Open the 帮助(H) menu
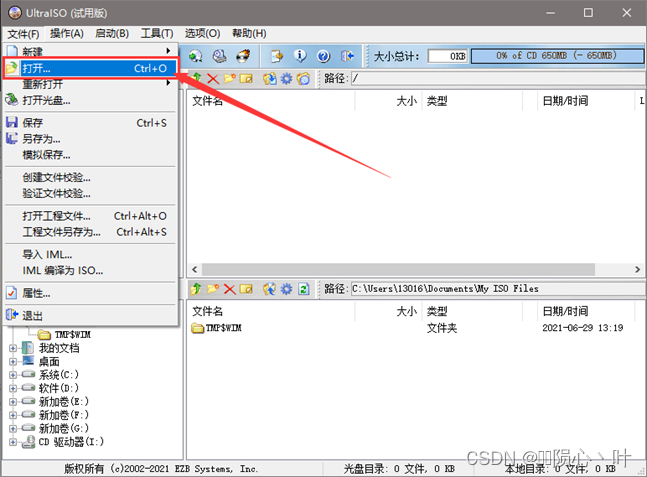This screenshot has width=647, height=477. point(249,33)
